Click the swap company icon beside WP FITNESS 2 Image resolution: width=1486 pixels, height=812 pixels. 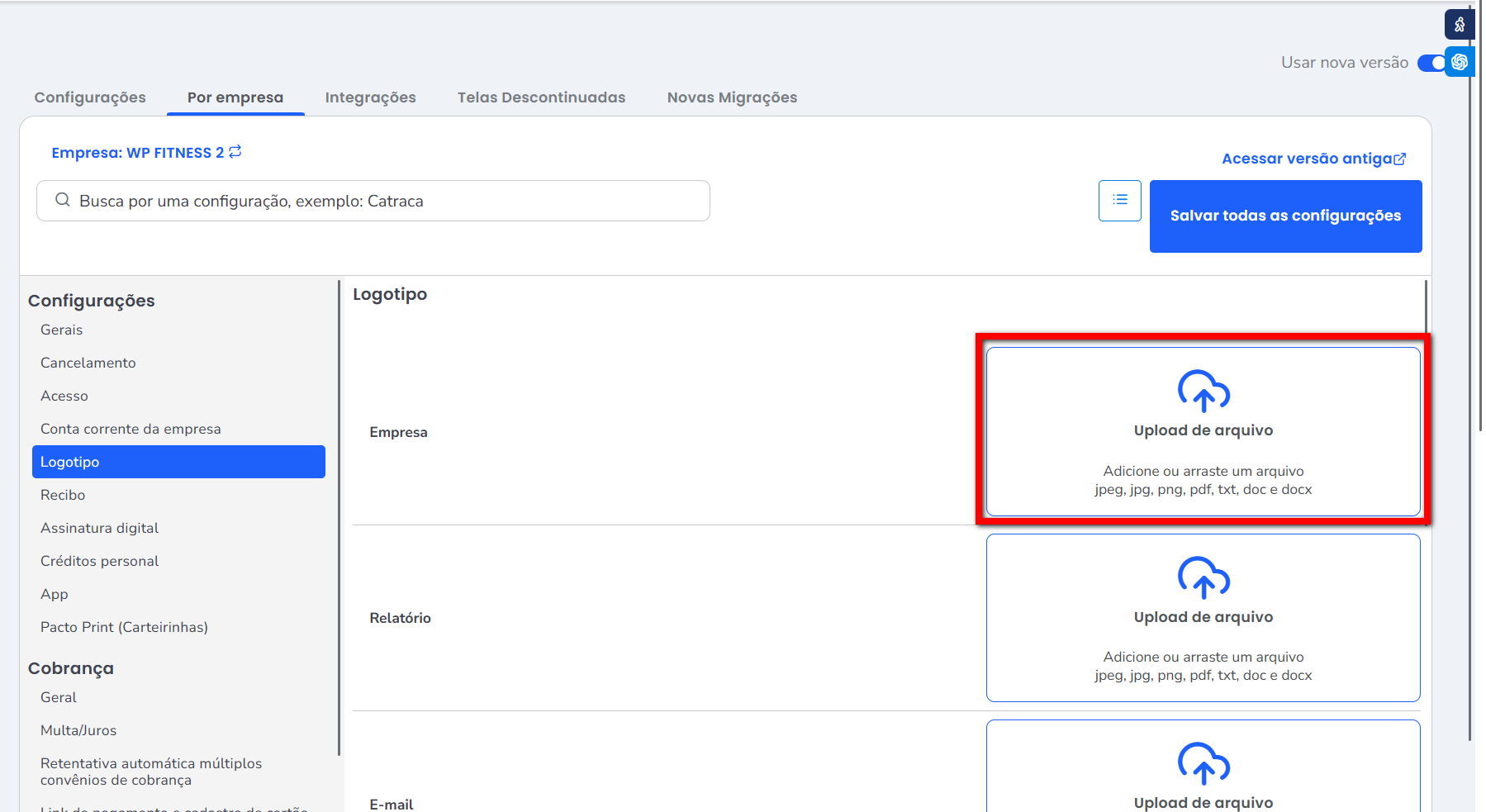[x=235, y=152]
